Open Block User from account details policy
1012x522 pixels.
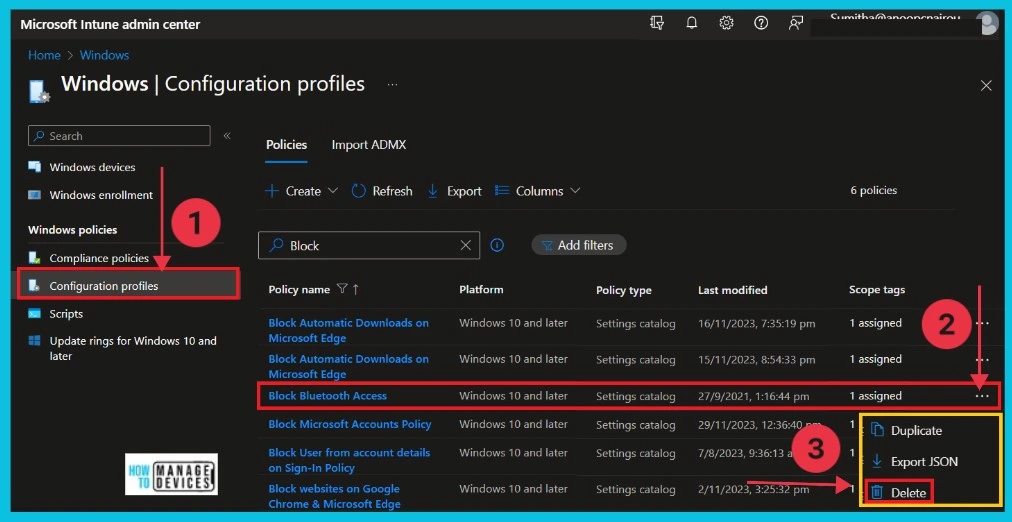coord(349,460)
